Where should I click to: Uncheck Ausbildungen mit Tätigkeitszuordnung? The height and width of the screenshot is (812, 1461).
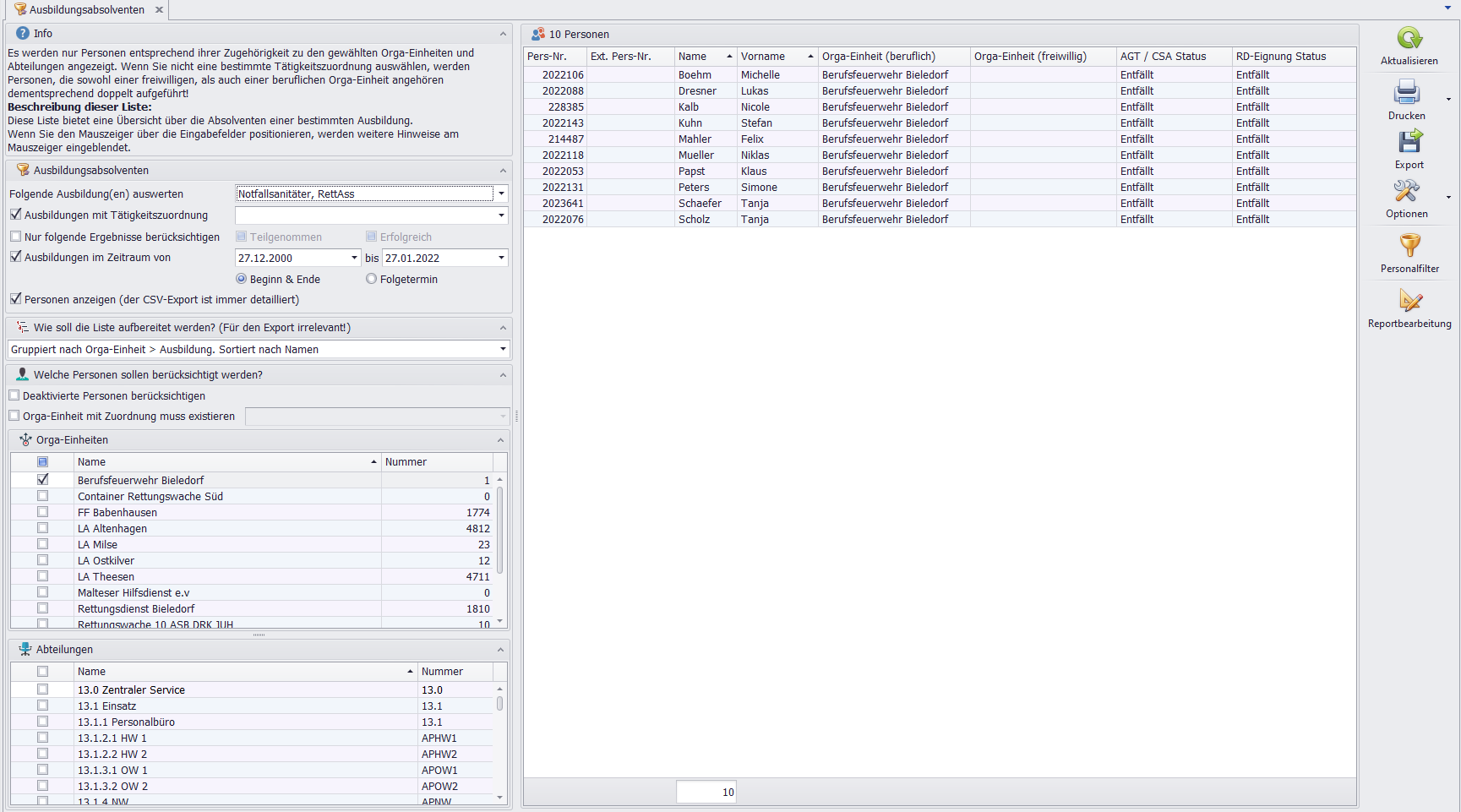click(x=16, y=215)
